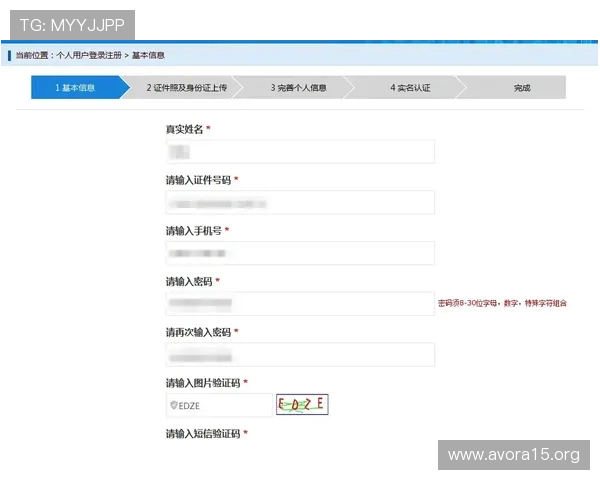Click the 真实姓名 input field
The image size is (600, 480).
[300, 152]
